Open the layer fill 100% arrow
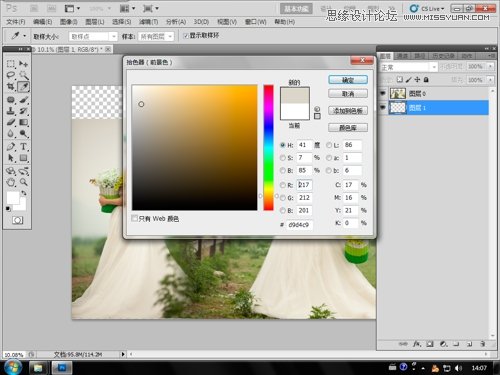 490,80
